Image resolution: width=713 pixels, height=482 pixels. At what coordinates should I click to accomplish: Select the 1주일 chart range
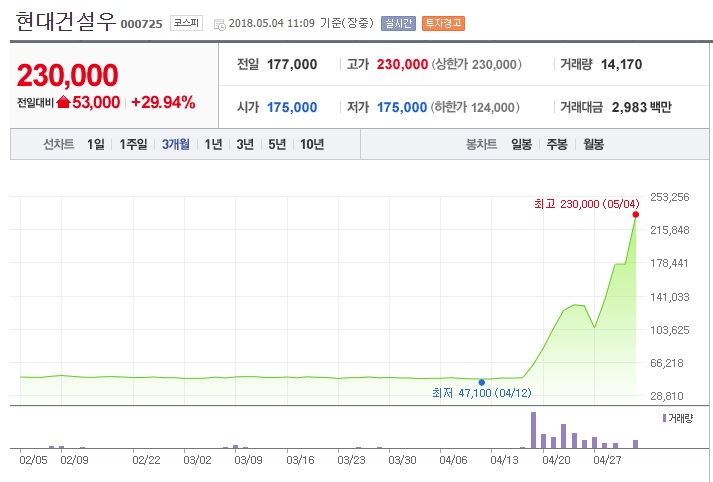[134, 144]
